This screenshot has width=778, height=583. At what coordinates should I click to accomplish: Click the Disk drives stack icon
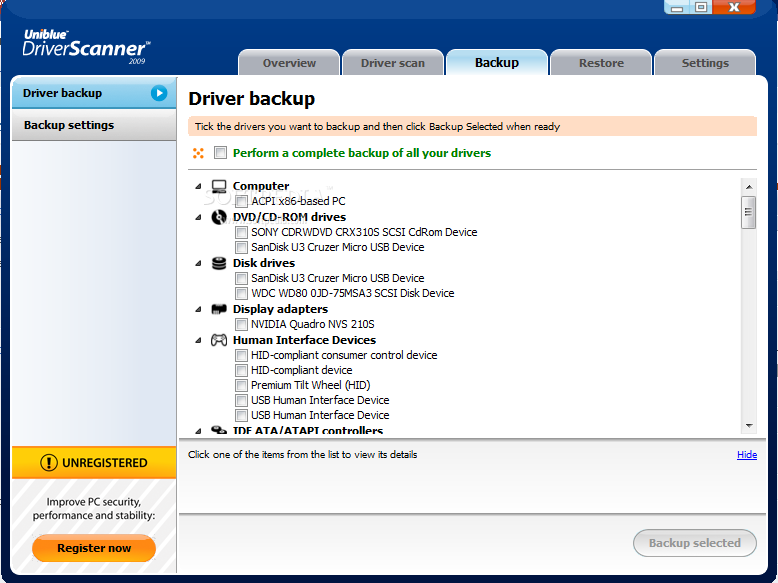219,263
